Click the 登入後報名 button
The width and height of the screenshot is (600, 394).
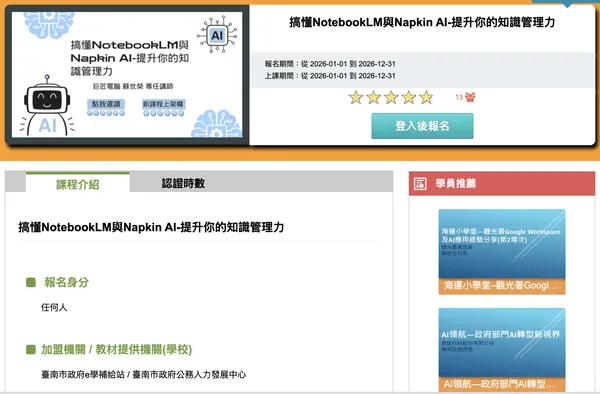pos(422,126)
